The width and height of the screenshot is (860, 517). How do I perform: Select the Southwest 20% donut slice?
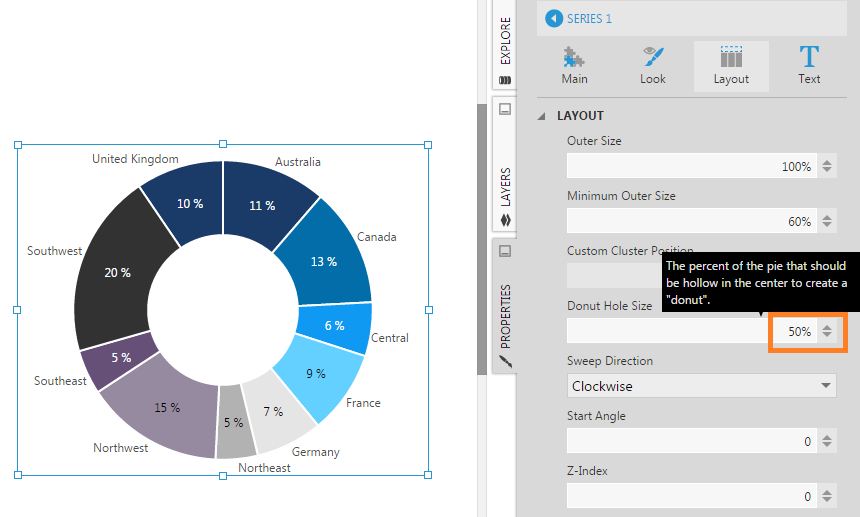(x=112, y=271)
